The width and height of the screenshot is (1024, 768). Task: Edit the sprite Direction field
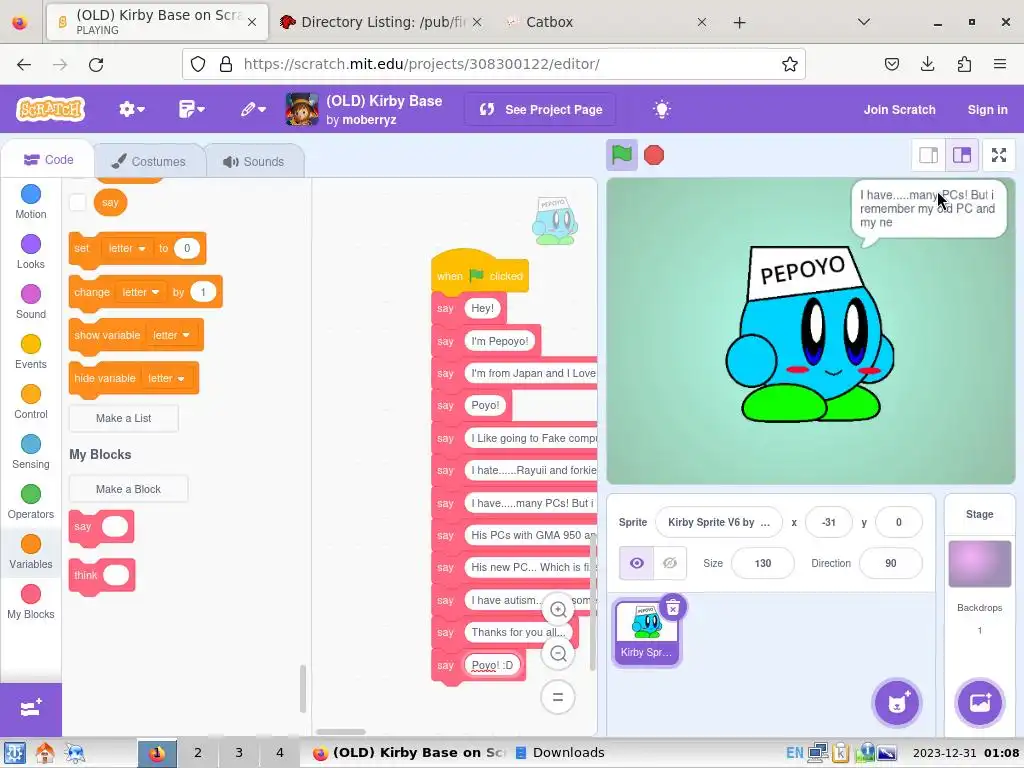click(x=891, y=563)
